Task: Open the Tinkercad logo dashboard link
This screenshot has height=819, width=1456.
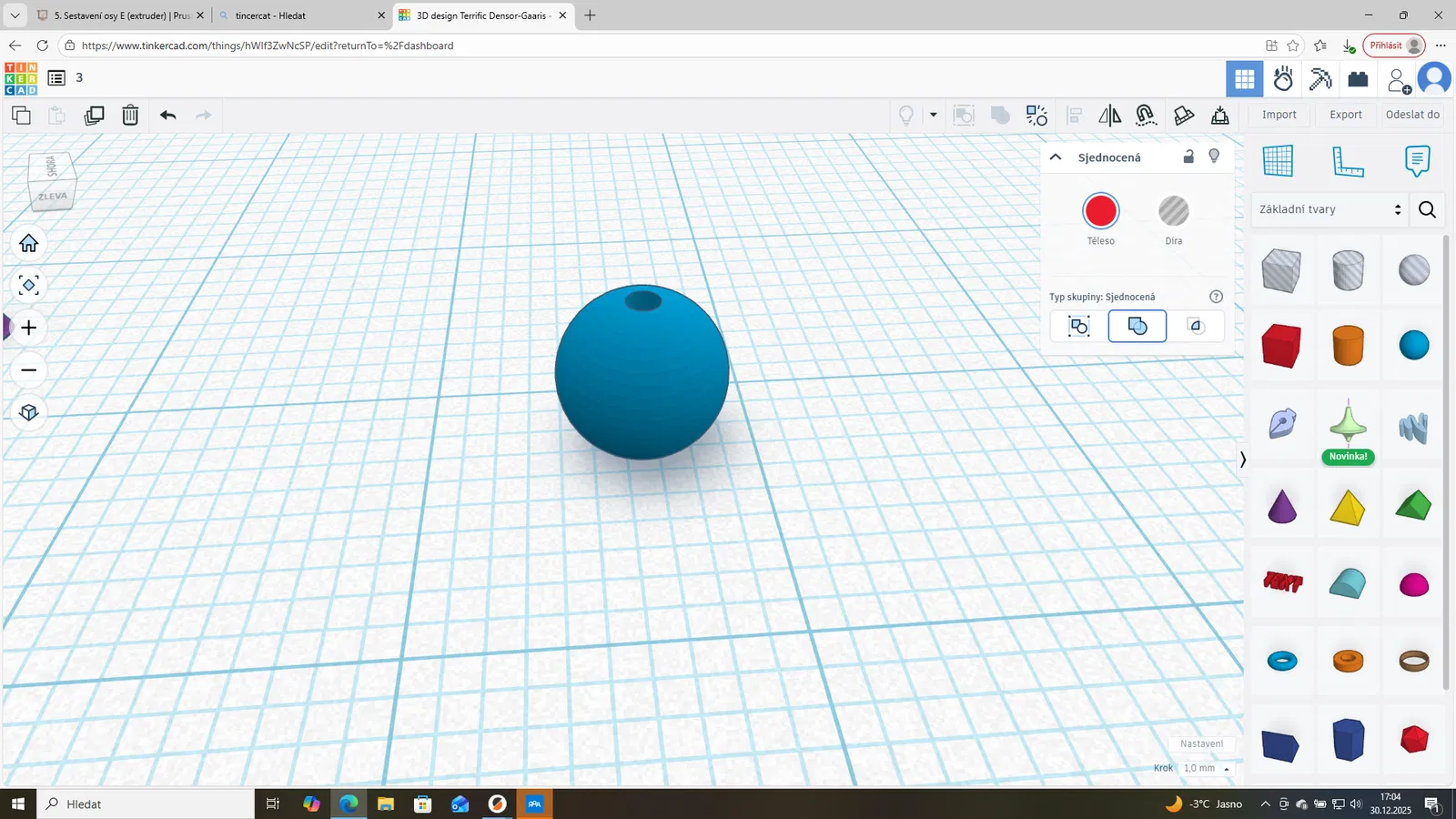Action: [x=21, y=78]
